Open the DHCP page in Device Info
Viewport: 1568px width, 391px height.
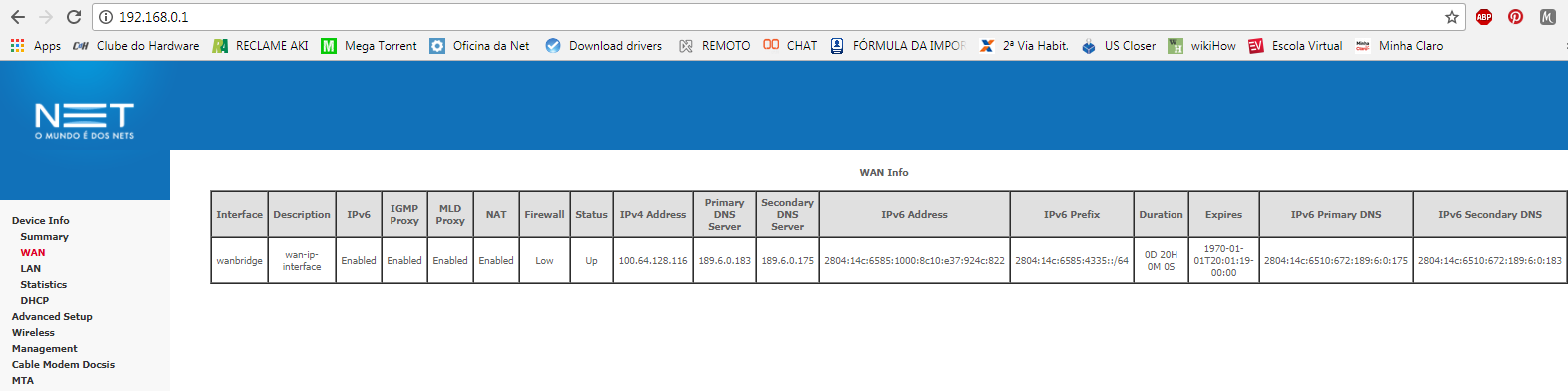pos(35,301)
